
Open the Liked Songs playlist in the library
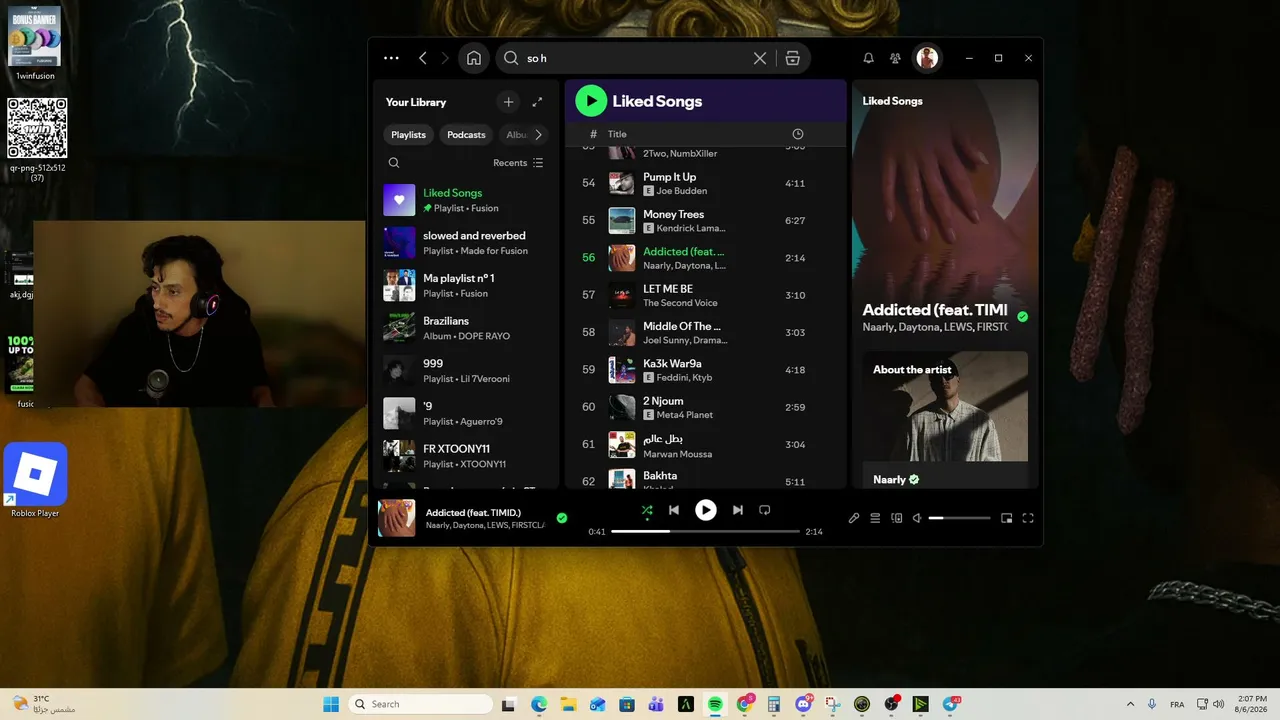click(x=466, y=200)
